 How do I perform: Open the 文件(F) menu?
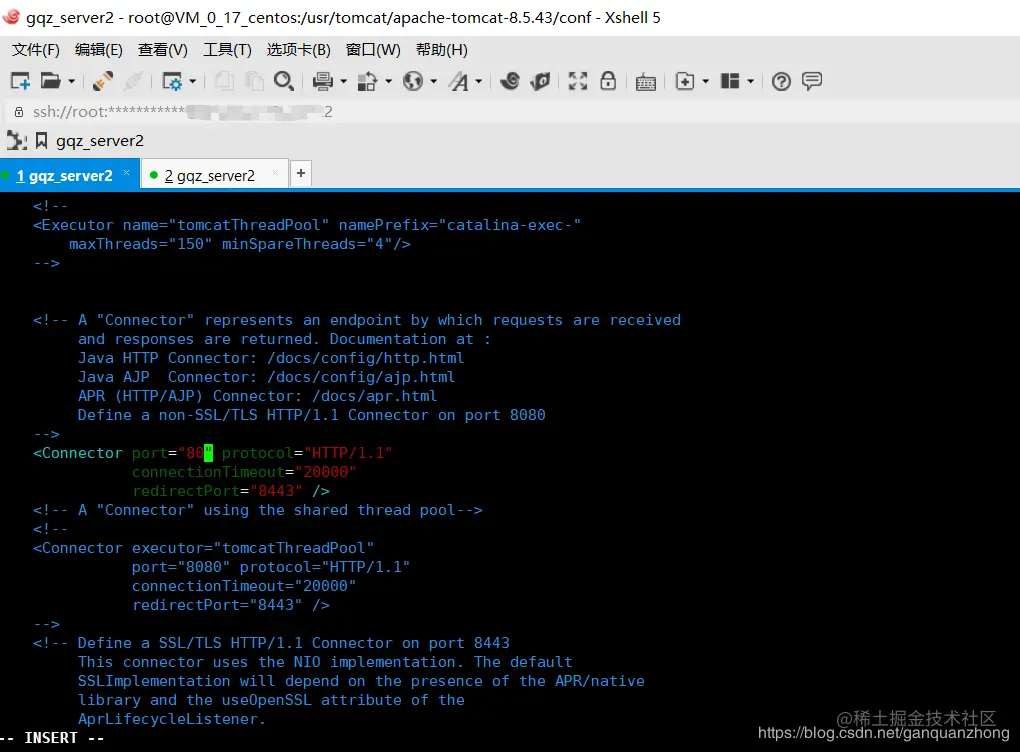click(36, 50)
